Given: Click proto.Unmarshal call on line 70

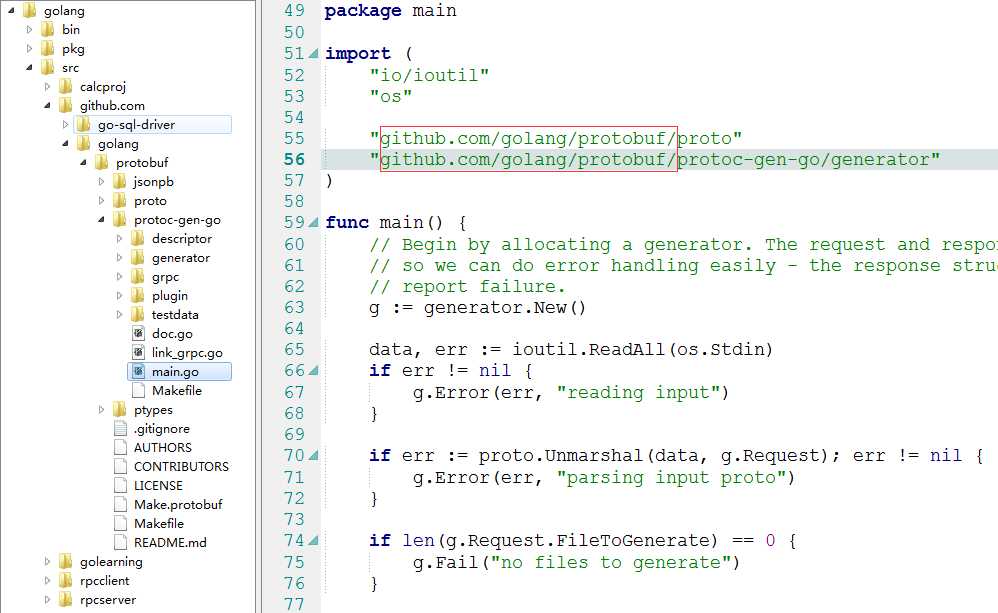Looking at the screenshot, I should click(x=654, y=456).
